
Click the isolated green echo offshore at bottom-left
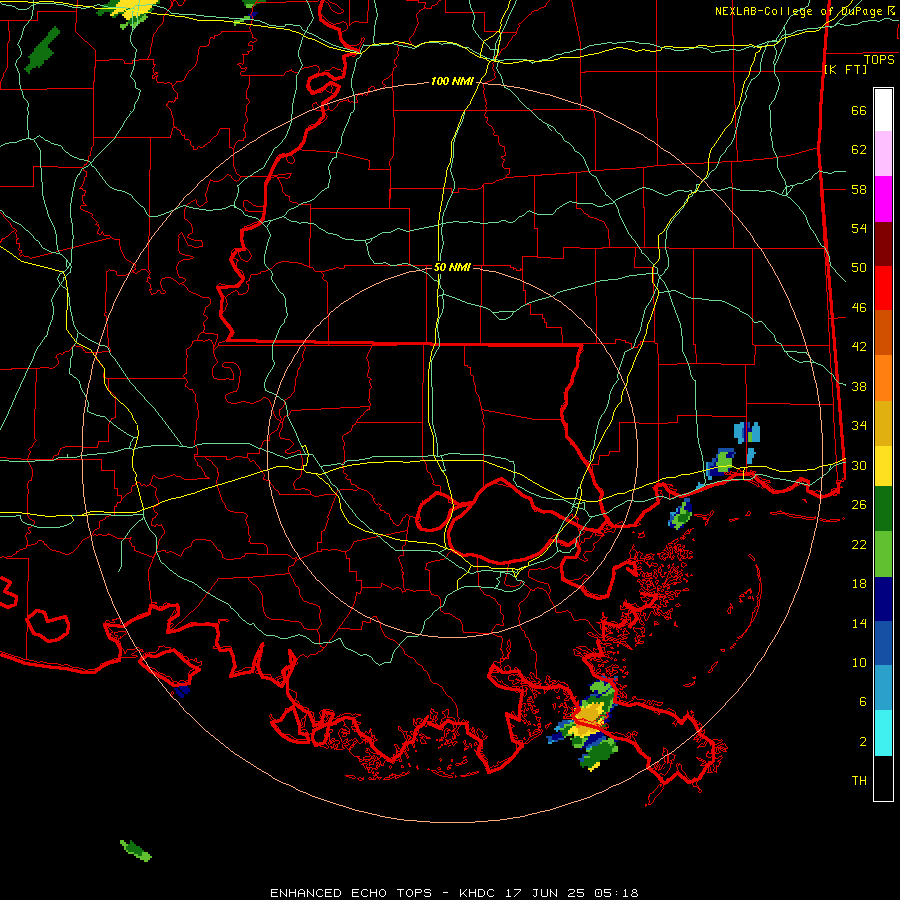click(x=136, y=850)
